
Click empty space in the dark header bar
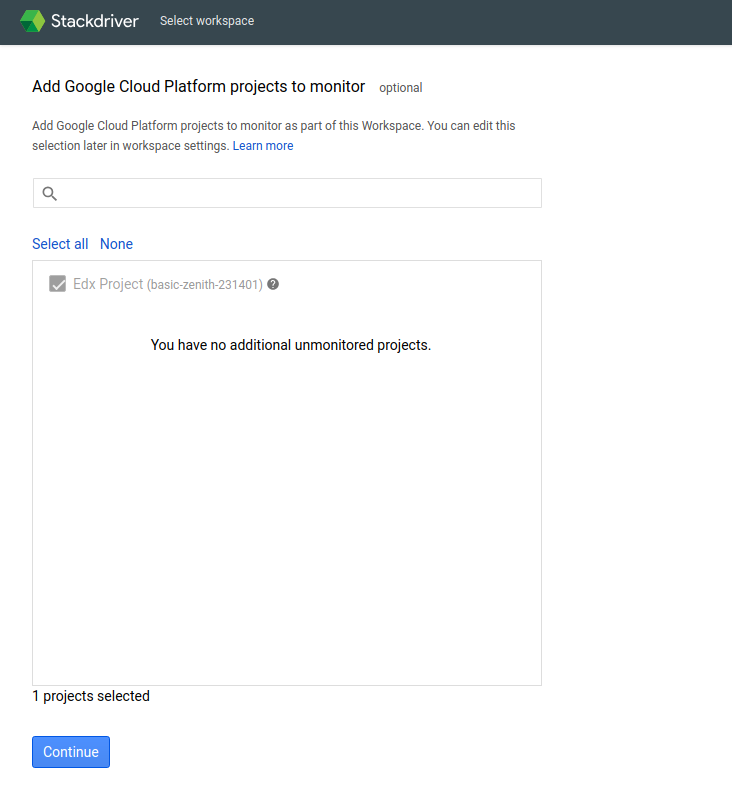[500, 21]
